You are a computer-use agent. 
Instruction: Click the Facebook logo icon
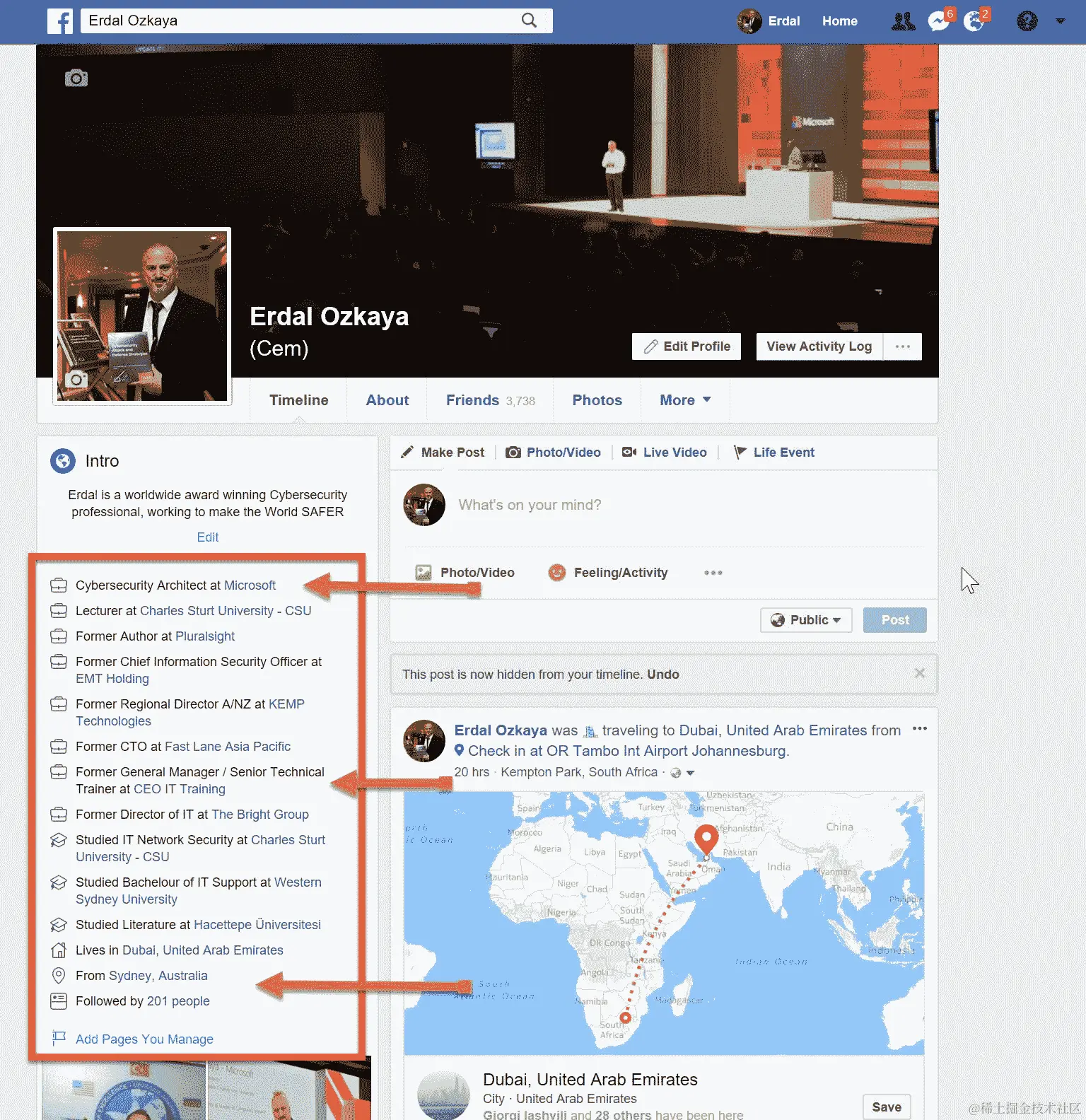[60, 21]
